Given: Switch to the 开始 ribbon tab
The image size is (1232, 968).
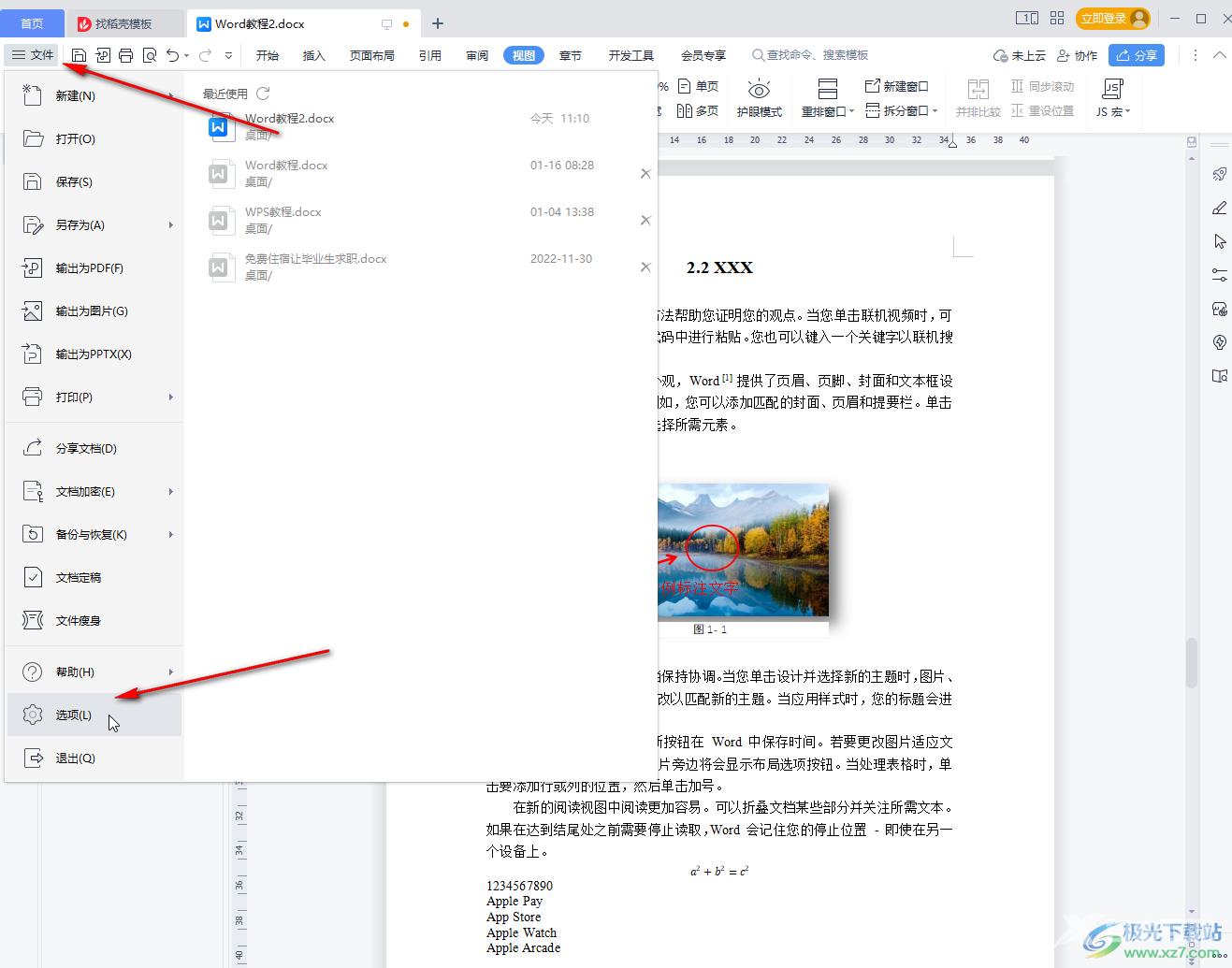Looking at the screenshot, I should (268, 56).
